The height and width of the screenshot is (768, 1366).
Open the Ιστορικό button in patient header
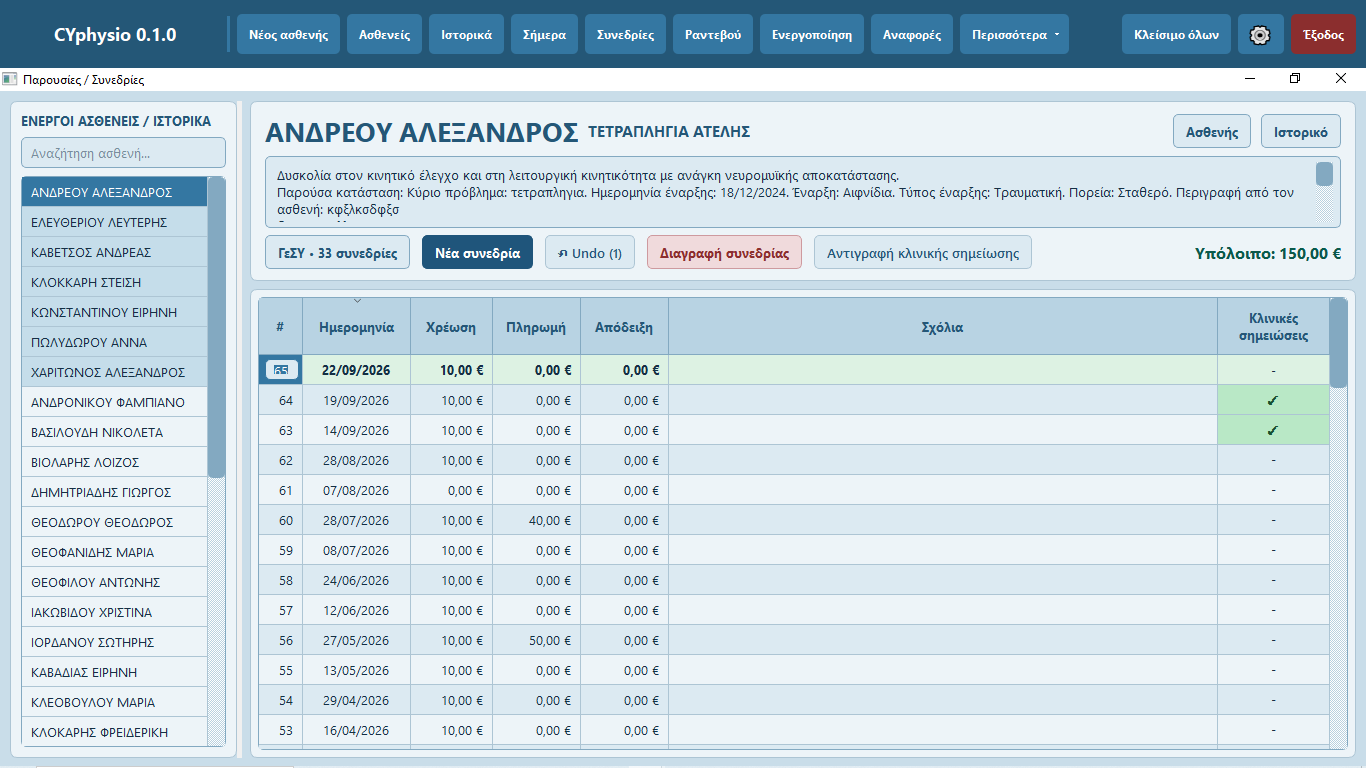[1301, 132]
